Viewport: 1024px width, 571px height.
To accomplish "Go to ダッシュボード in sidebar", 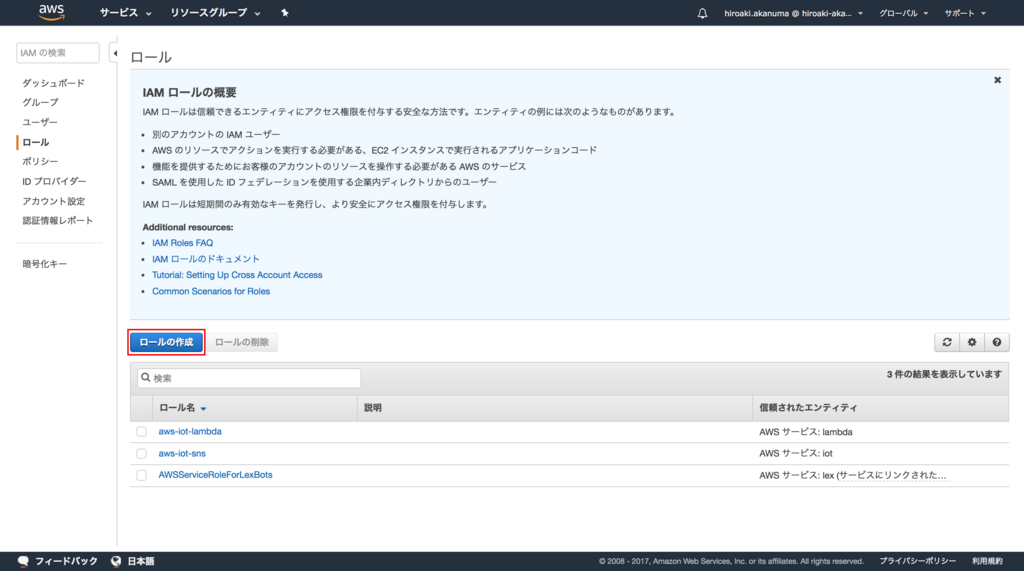I will [54, 83].
